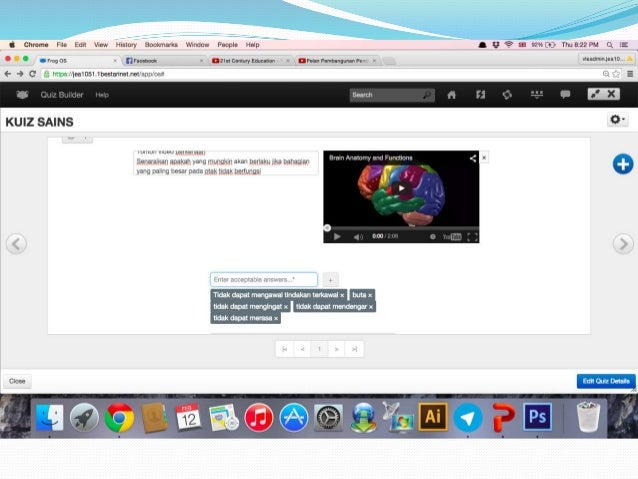
Task: Click the address bar URL
Action: (x=109, y=74)
